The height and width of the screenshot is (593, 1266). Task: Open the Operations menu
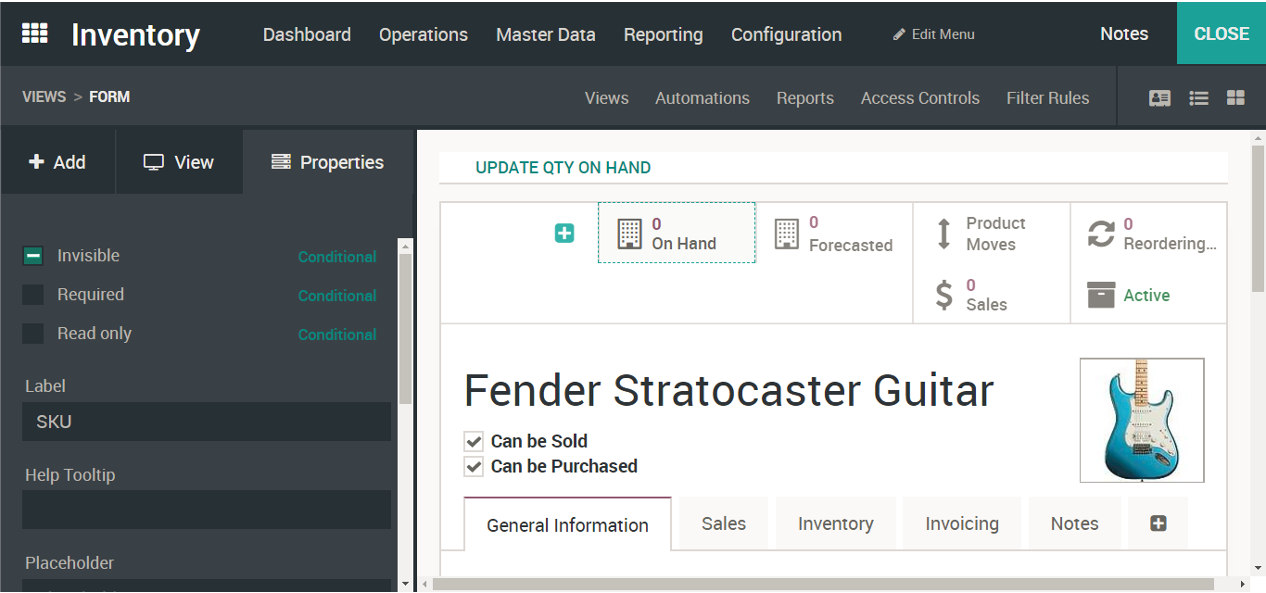(x=423, y=34)
